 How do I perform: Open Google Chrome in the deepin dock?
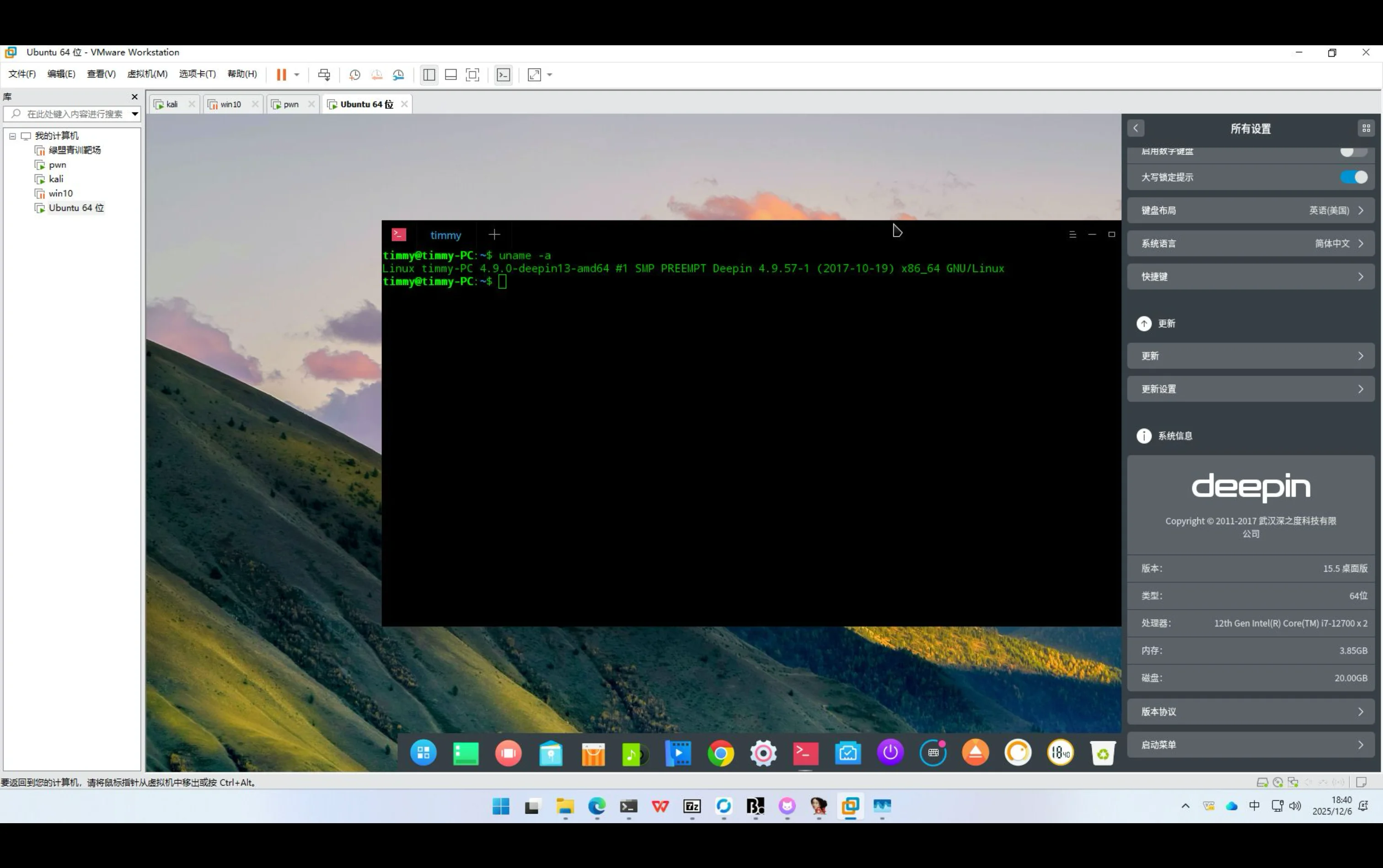click(x=720, y=753)
